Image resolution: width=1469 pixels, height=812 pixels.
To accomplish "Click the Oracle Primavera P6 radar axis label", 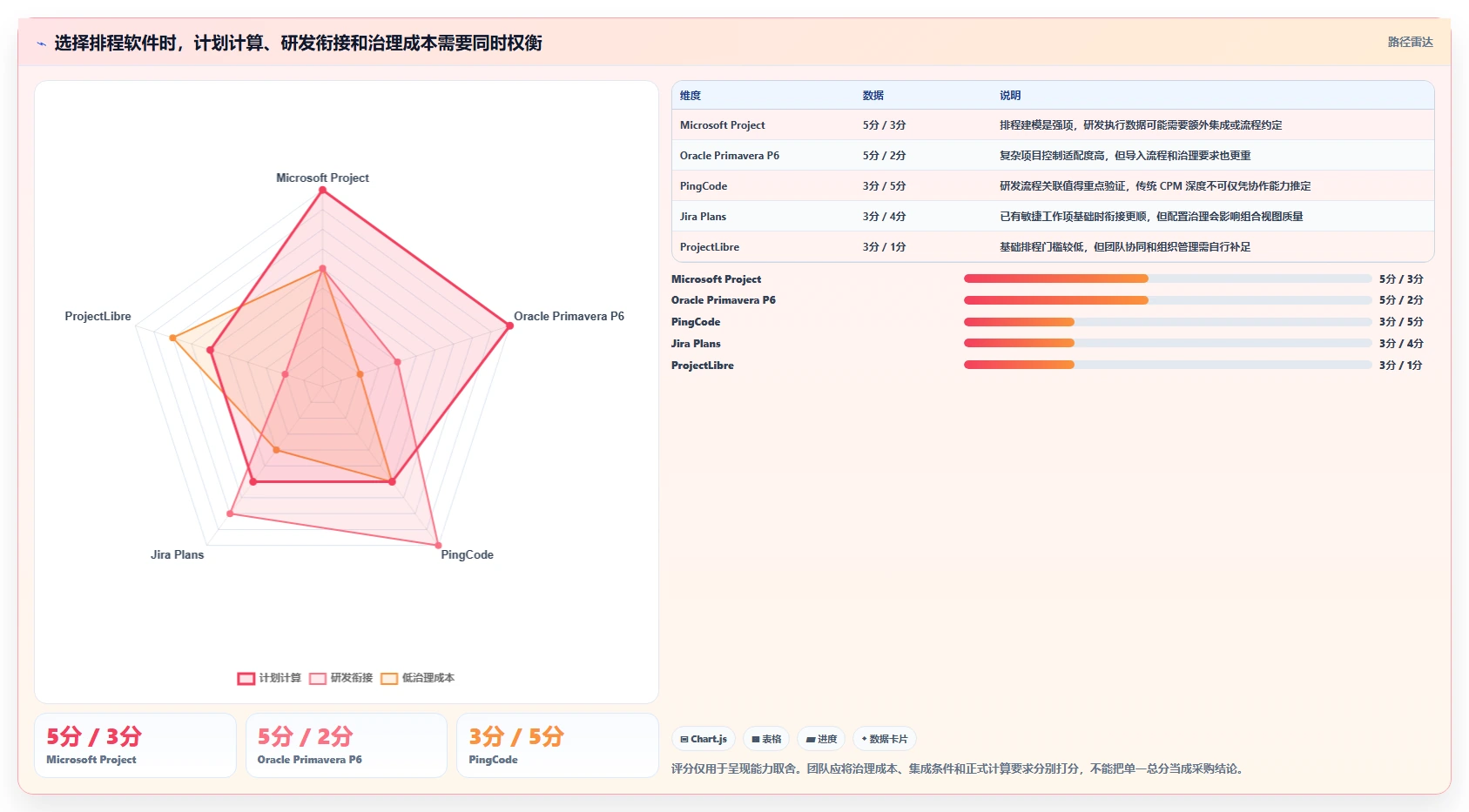I will (x=569, y=316).
